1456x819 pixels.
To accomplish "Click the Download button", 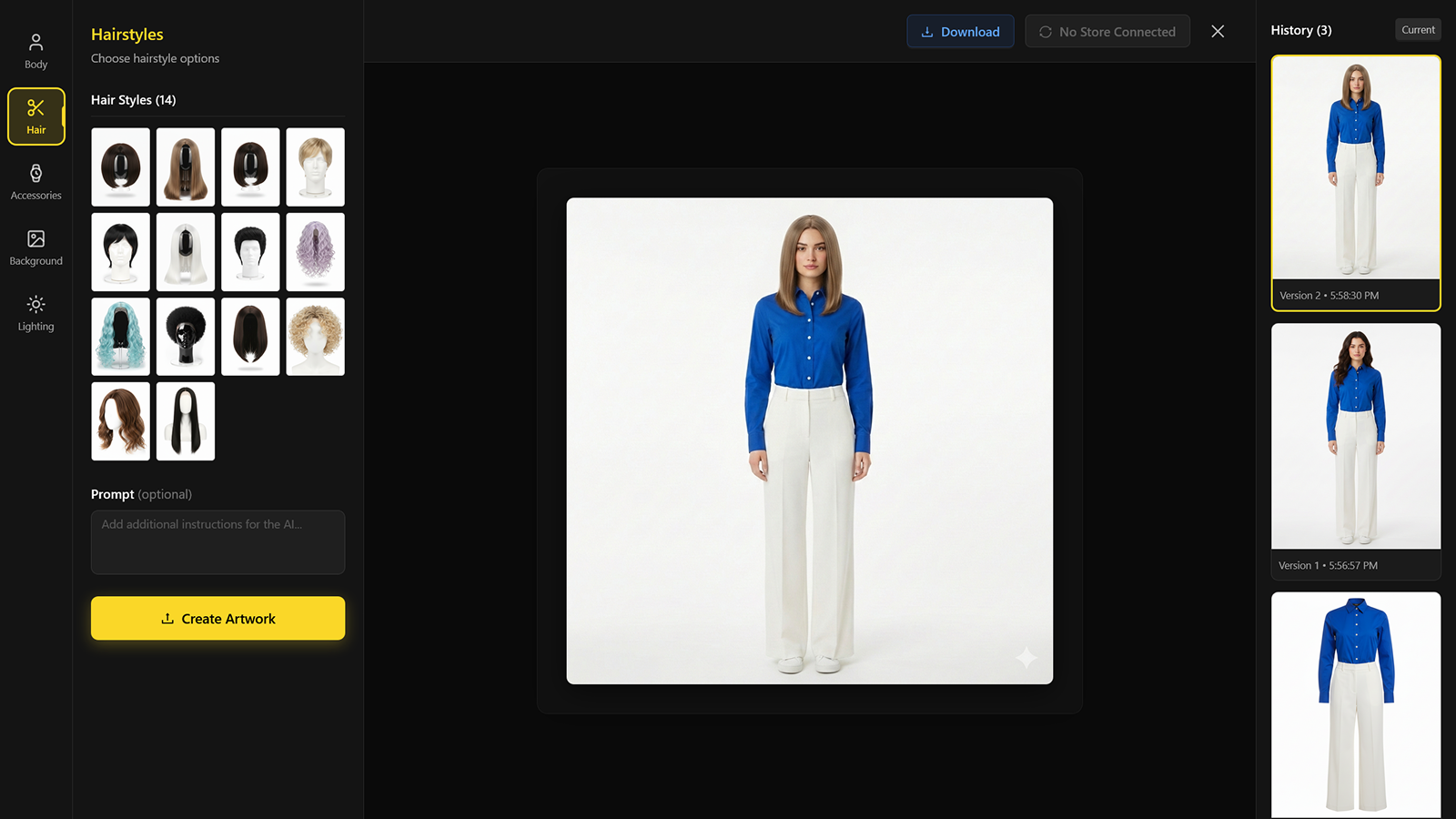I will pyautogui.click(x=960, y=32).
